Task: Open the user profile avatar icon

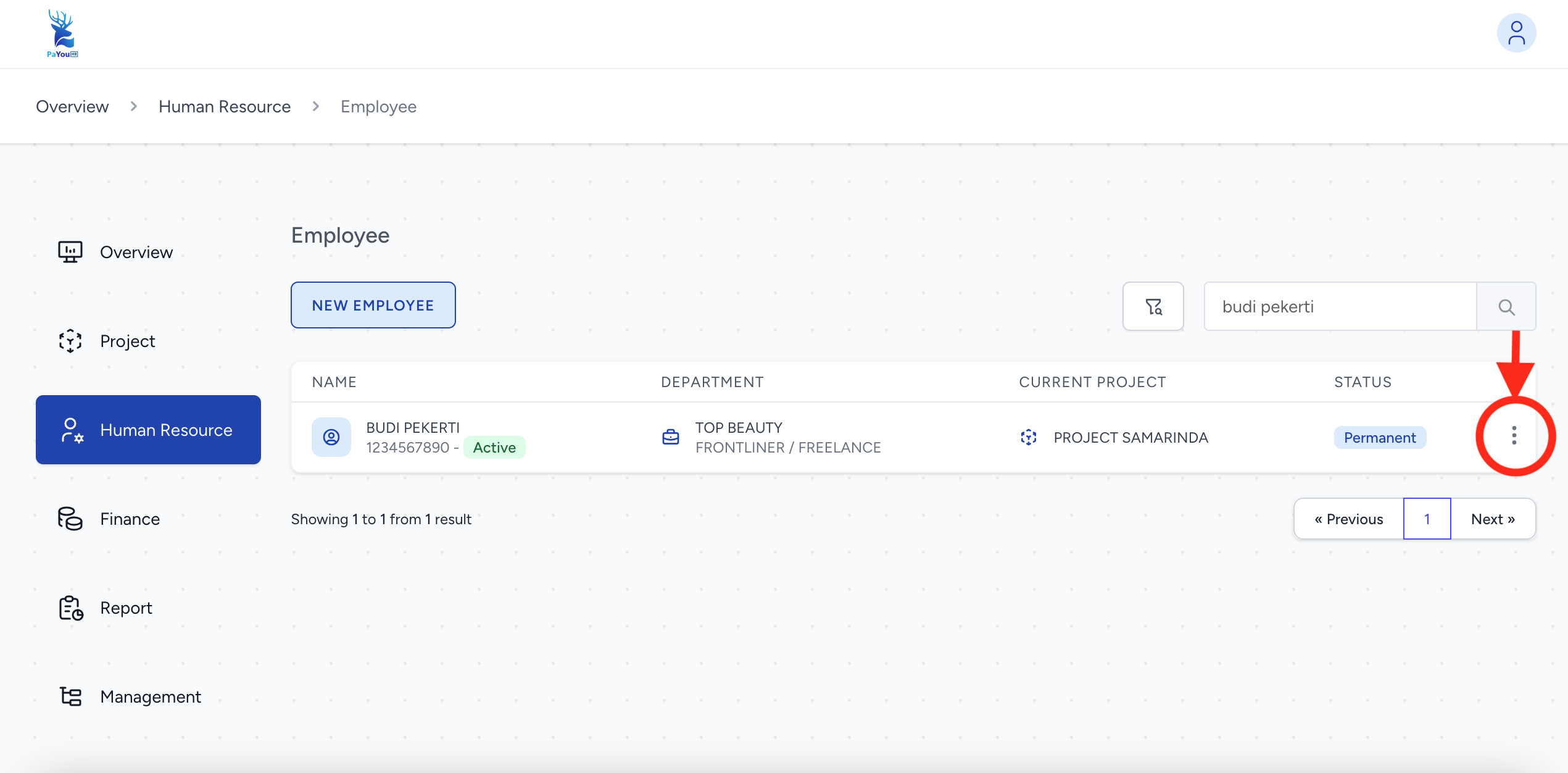Action: pos(1516,33)
